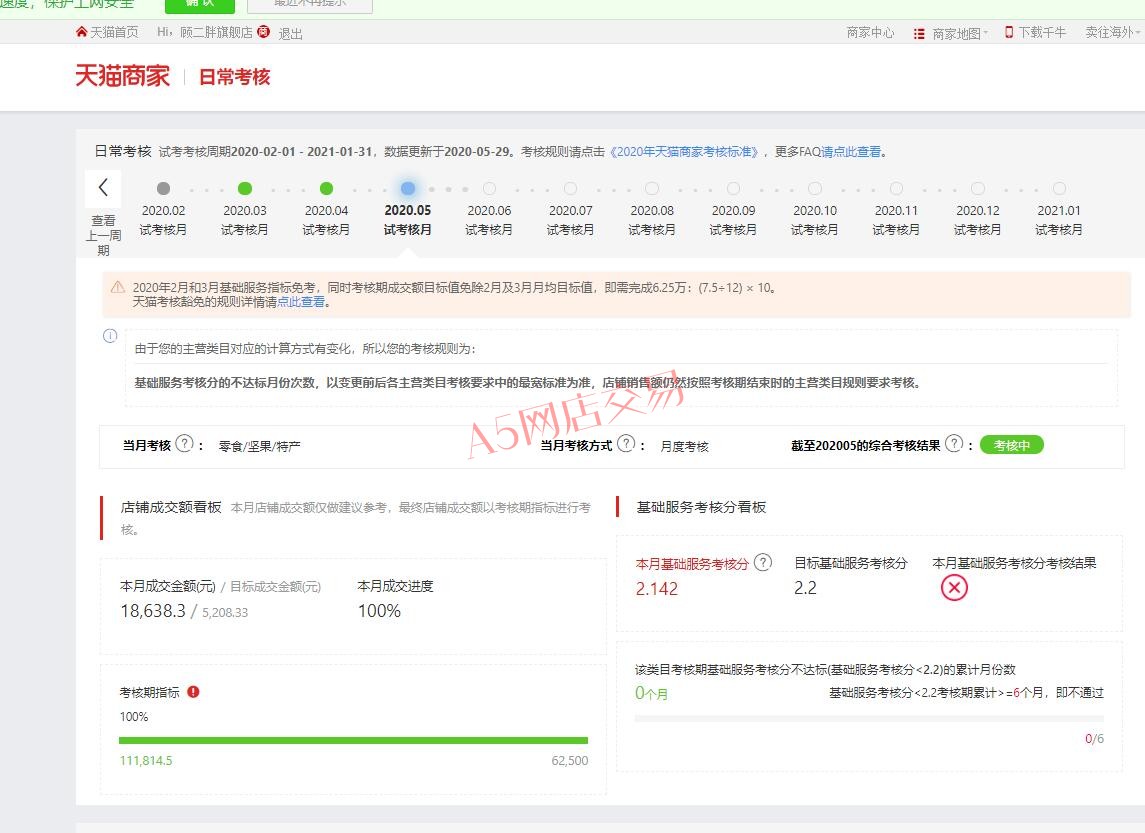Select the 2020.11 试考核月 marker
Screen dimensions: 1145x833
(x=897, y=188)
